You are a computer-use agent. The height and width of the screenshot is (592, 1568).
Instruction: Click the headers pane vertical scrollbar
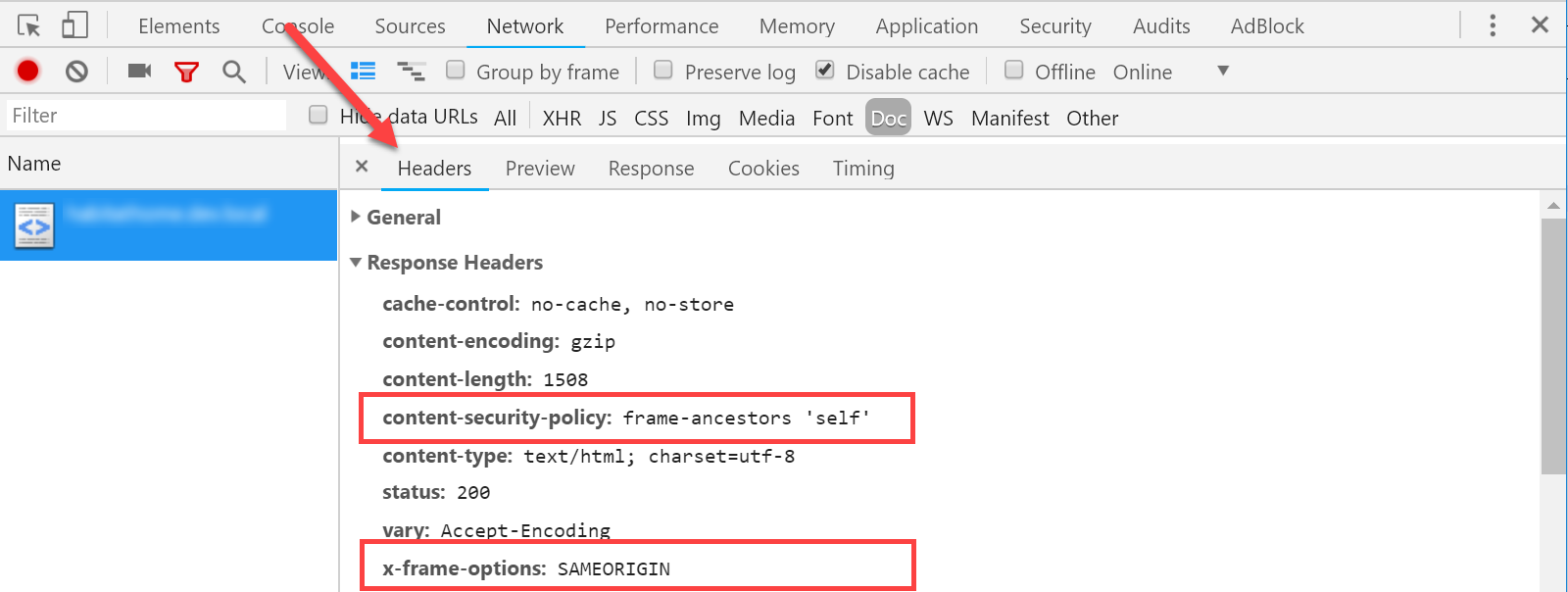point(1553,343)
